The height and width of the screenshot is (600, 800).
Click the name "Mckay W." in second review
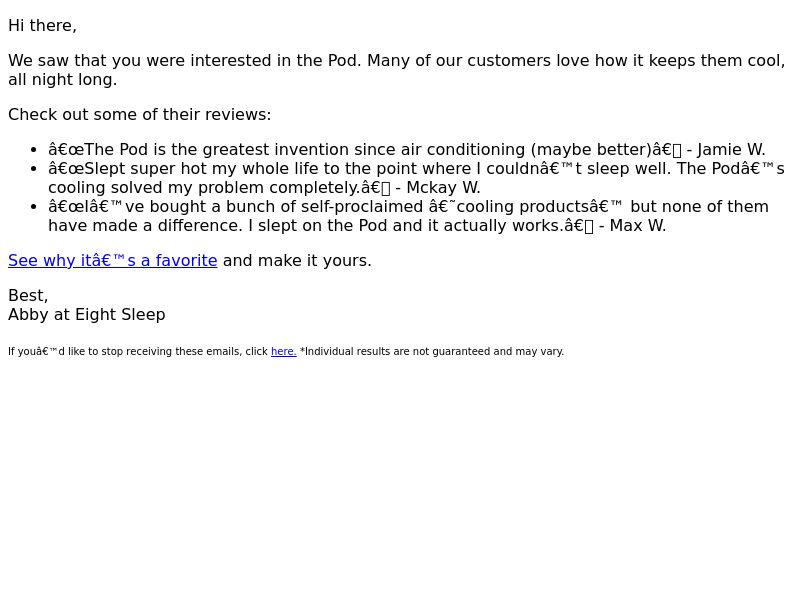(x=443, y=188)
